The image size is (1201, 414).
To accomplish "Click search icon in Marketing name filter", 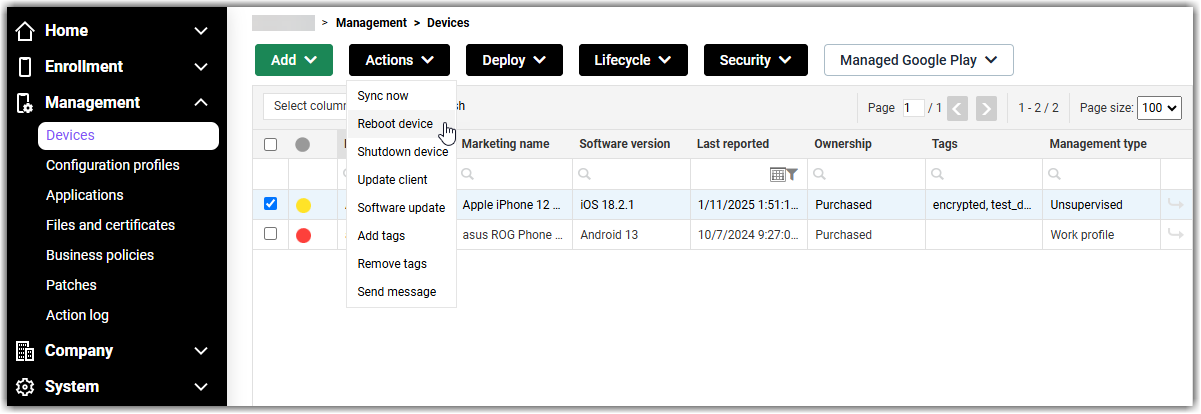I will (x=468, y=174).
